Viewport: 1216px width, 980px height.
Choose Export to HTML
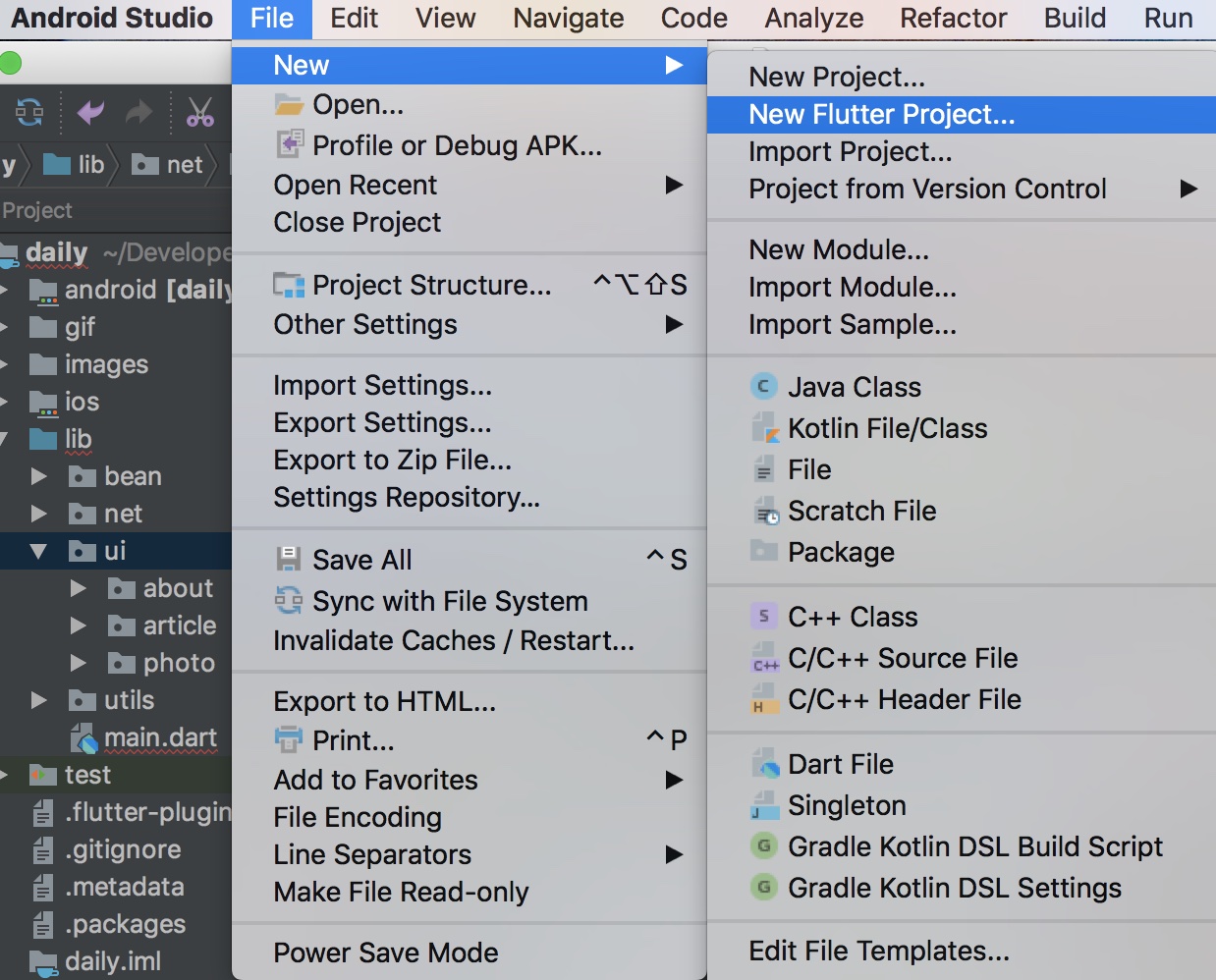(x=470, y=701)
